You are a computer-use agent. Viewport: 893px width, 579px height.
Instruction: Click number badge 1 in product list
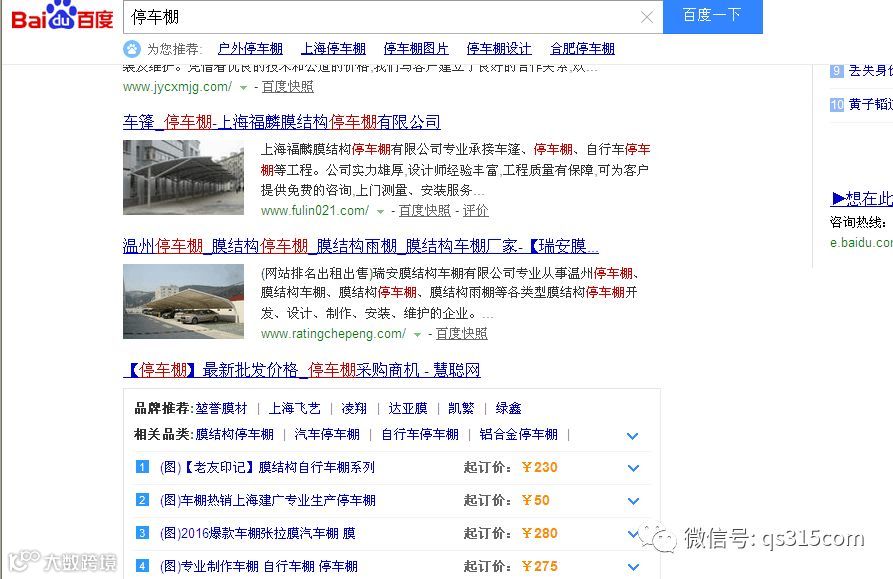(x=142, y=467)
